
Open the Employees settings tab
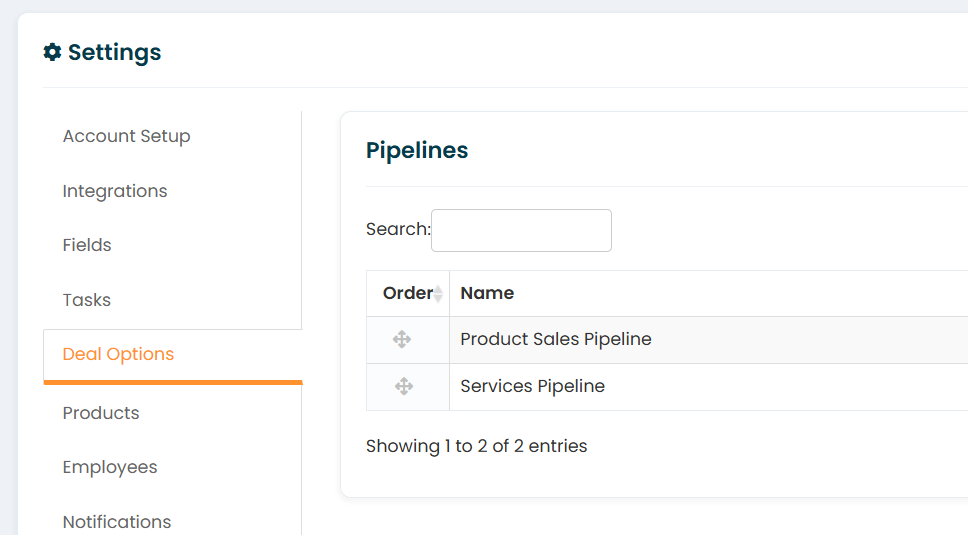(x=110, y=467)
